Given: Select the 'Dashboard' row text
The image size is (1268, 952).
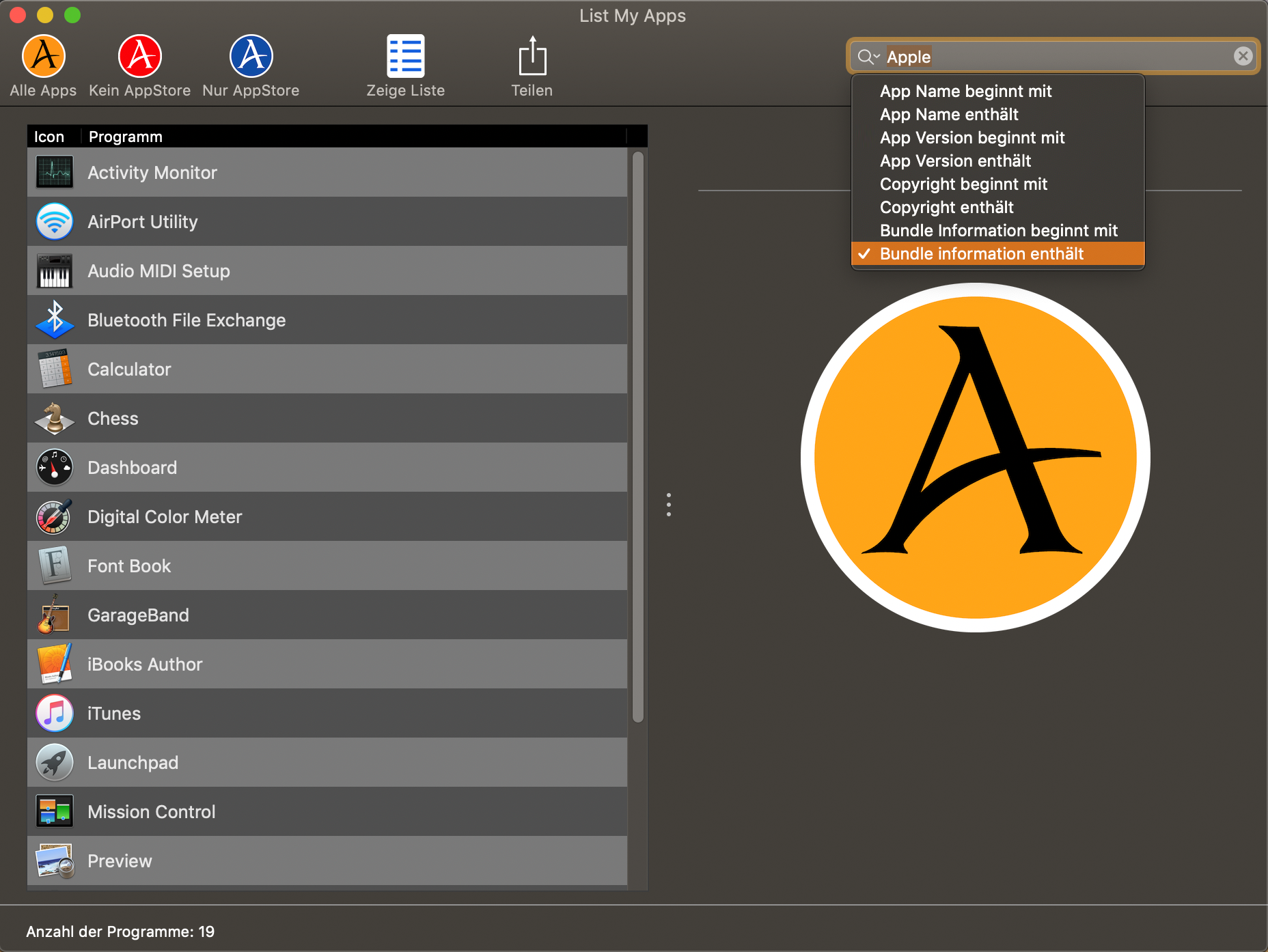Looking at the screenshot, I should 132,468.
